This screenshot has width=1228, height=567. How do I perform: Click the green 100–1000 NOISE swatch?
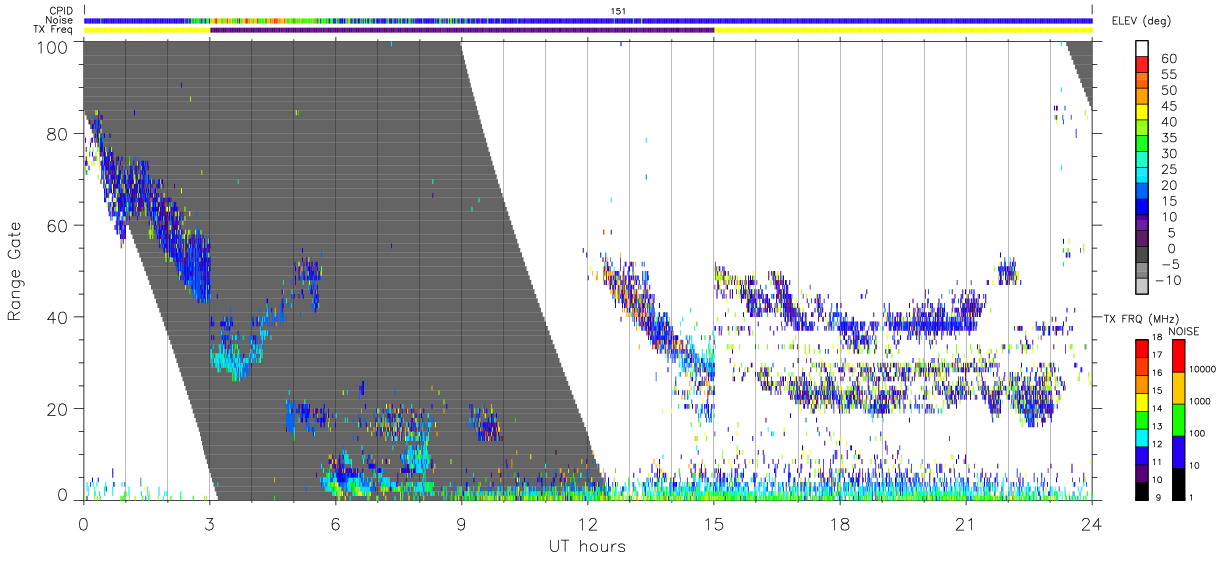point(1178,419)
